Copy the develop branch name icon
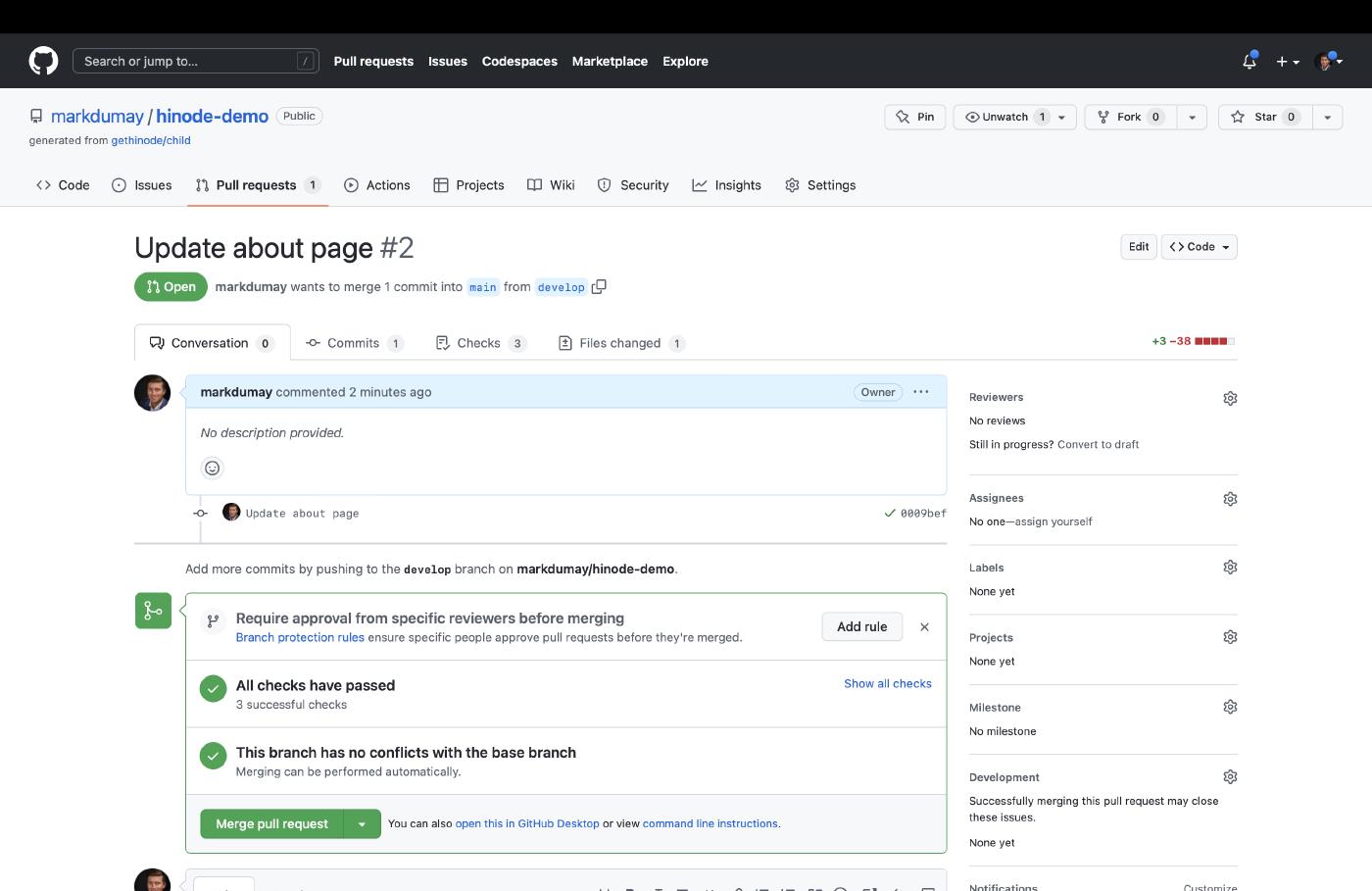The height and width of the screenshot is (891, 1372). tap(599, 287)
